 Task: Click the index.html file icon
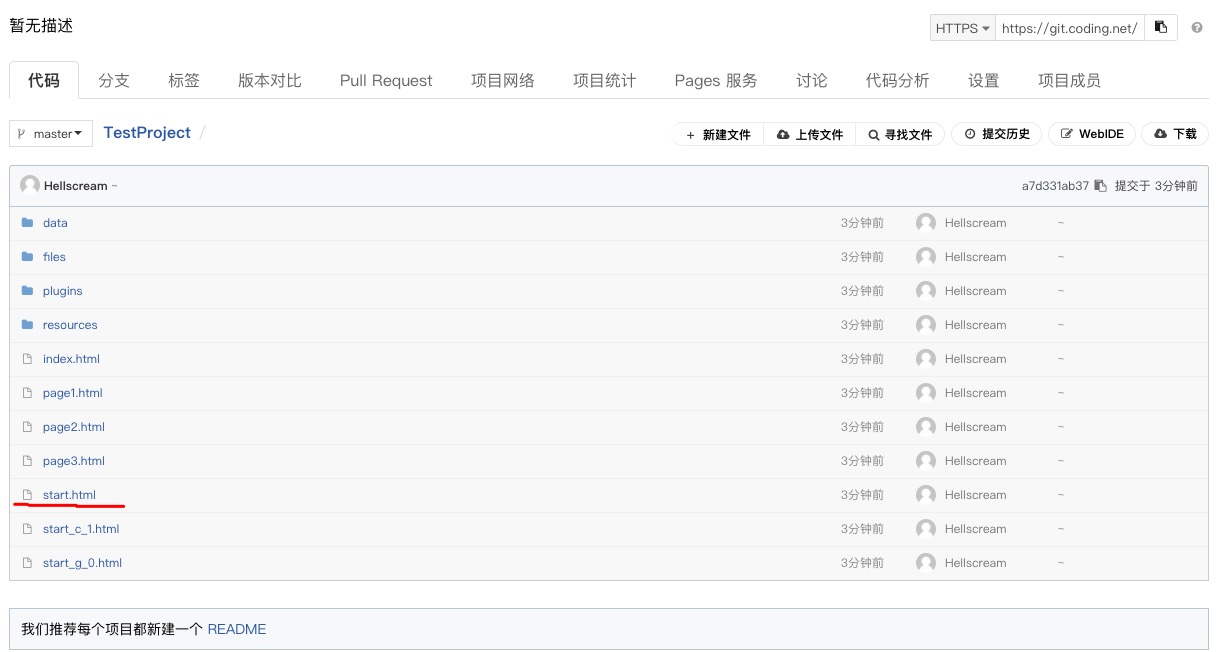28,359
